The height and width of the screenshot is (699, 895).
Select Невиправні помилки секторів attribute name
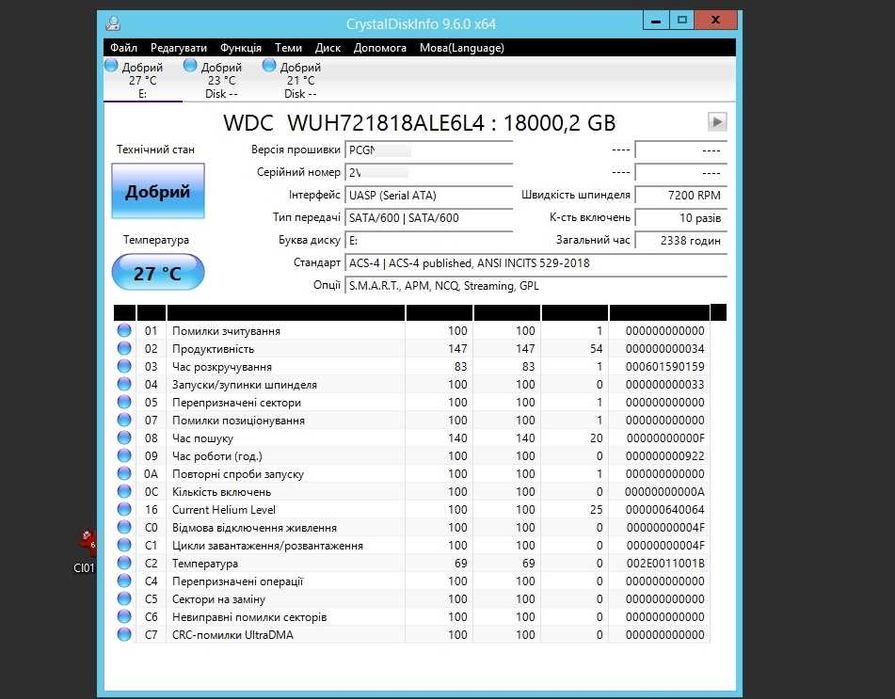[x=249, y=617]
